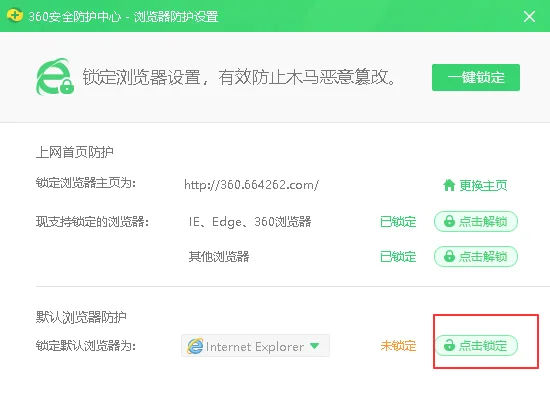This screenshot has width=550, height=395.
Task: Click the 现支持锁定的浏览器 label
Action: 92,222
